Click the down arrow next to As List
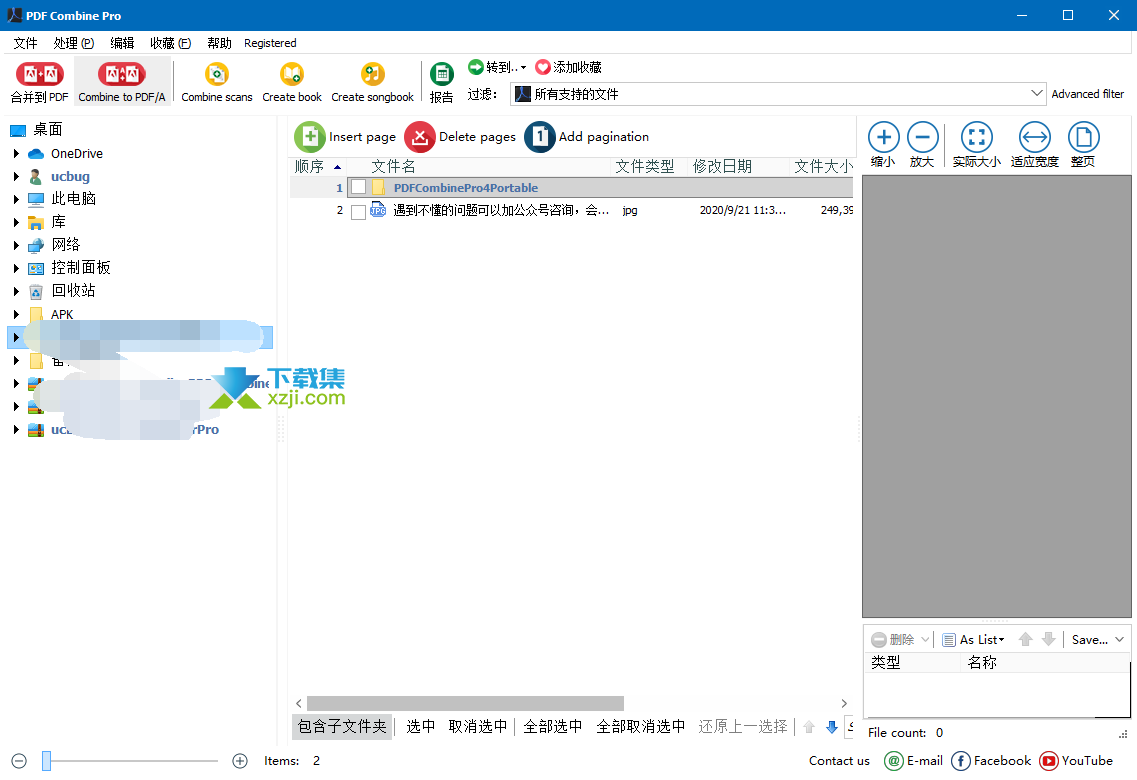Viewport: 1137px width, 780px height. (1049, 639)
